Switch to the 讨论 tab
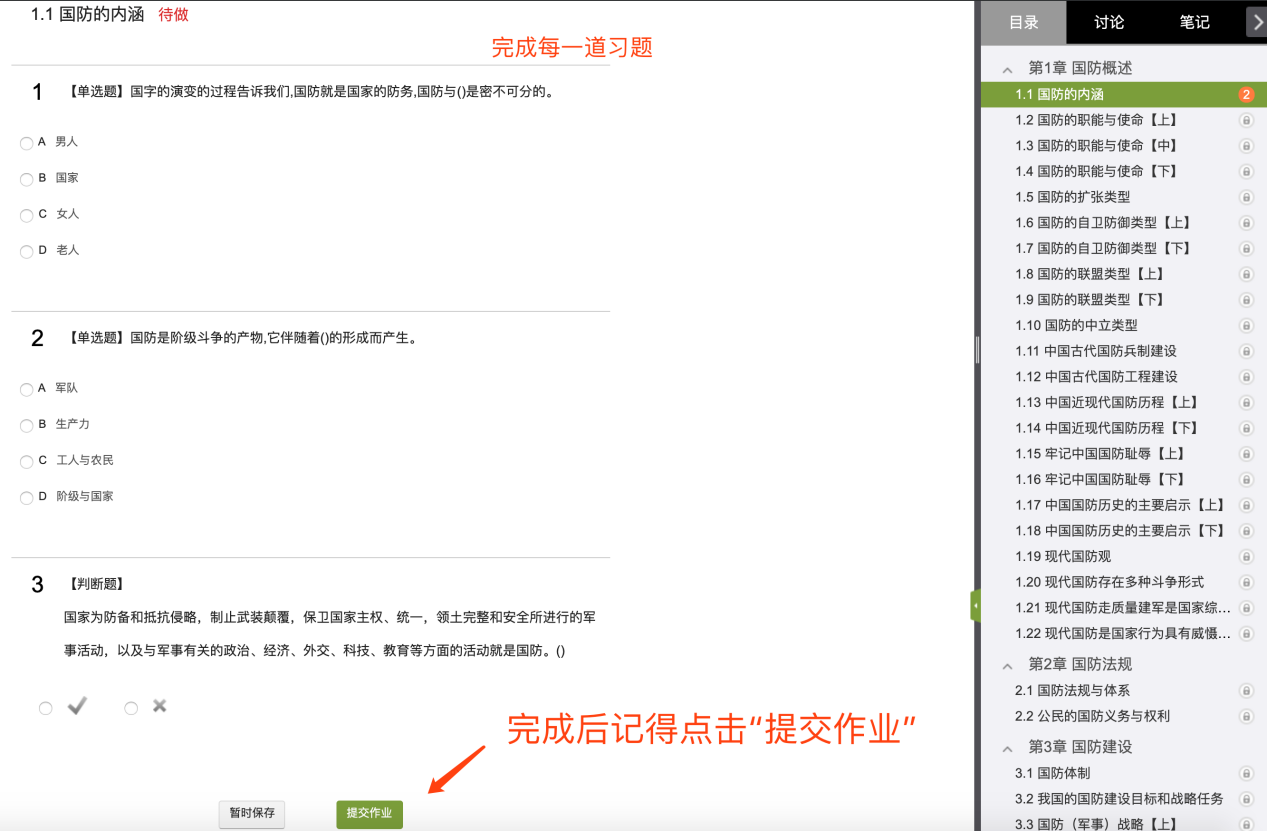 click(x=1108, y=22)
